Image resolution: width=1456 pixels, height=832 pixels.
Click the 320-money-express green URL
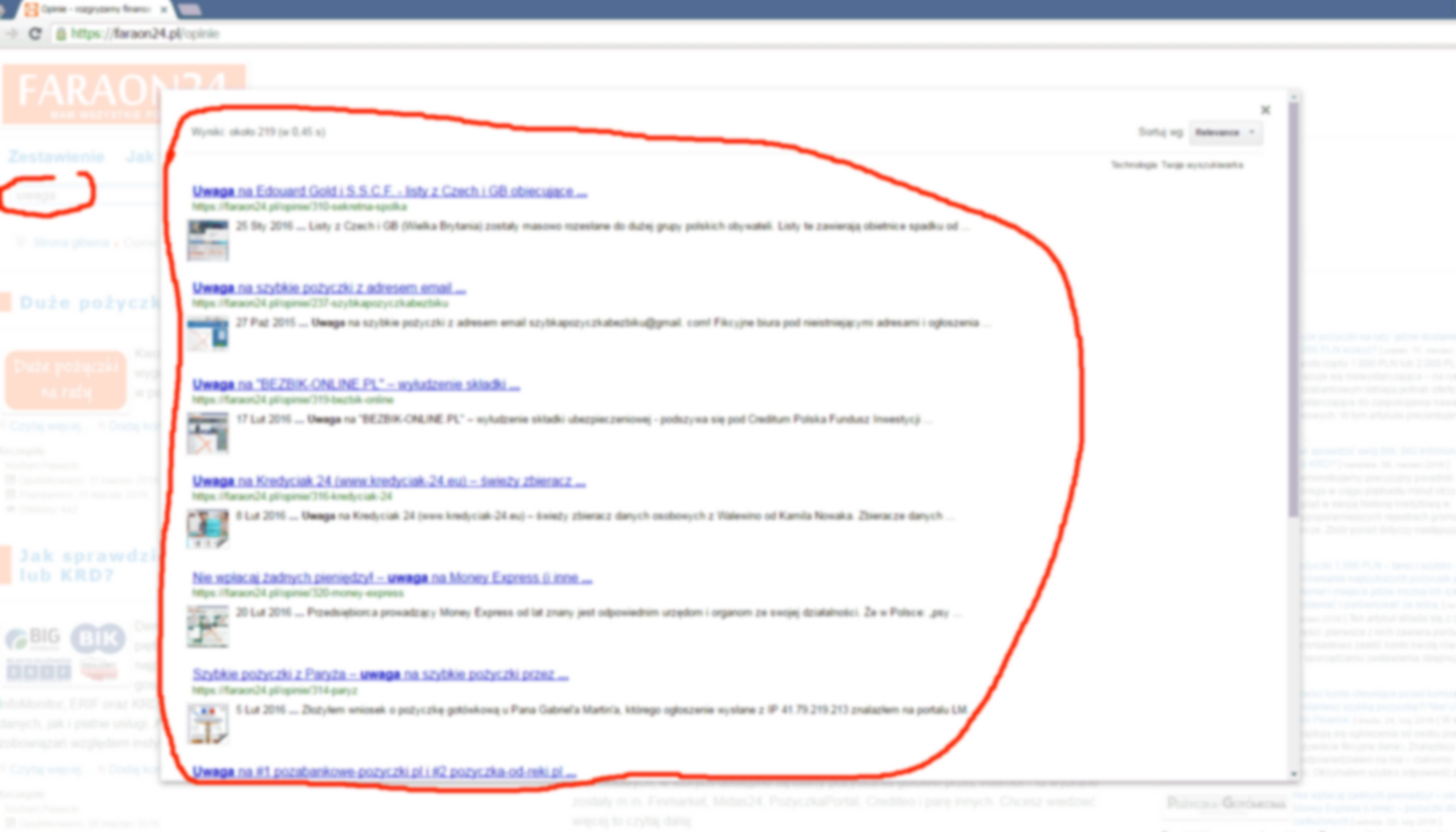click(298, 593)
